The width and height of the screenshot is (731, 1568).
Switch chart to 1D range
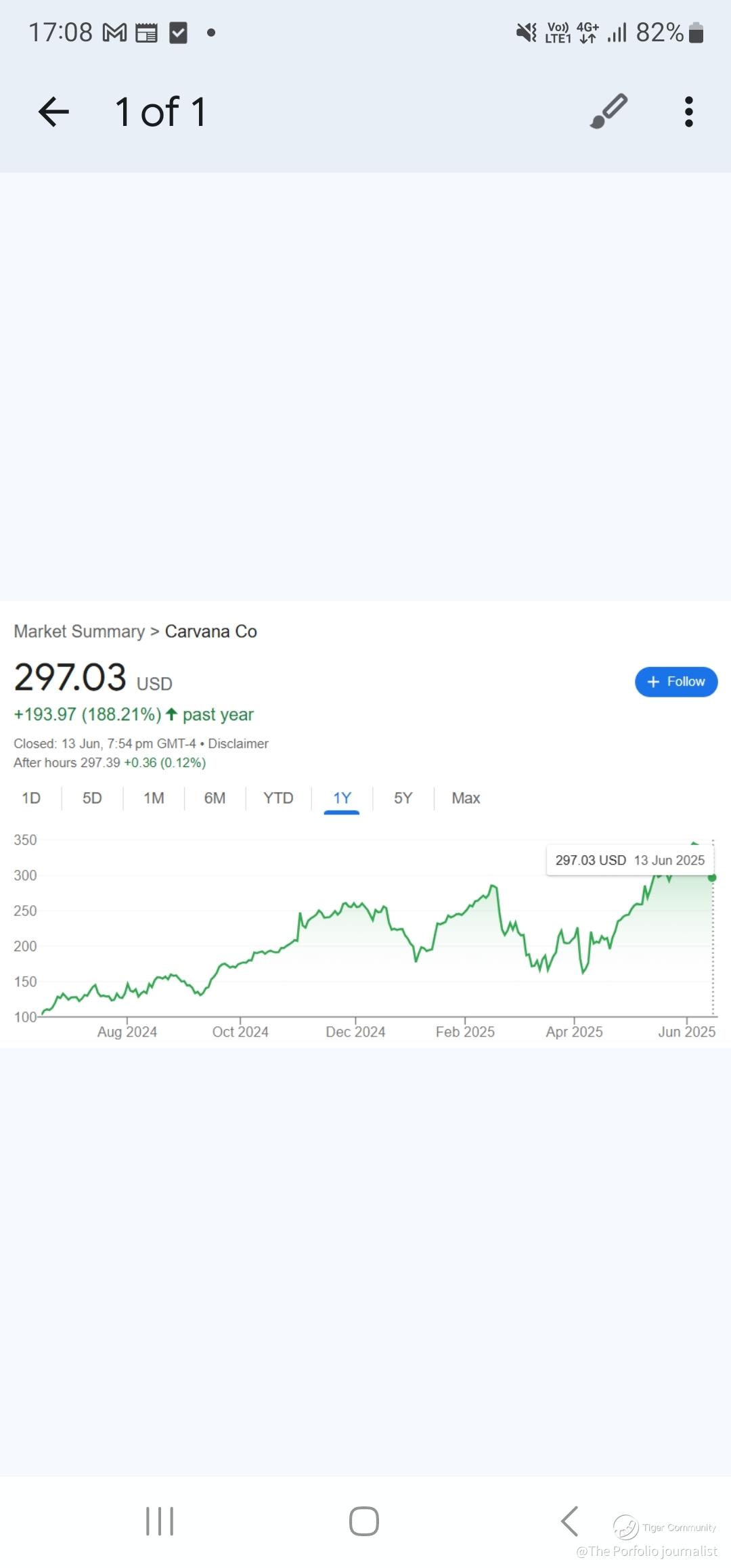pyautogui.click(x=31, y=798)
